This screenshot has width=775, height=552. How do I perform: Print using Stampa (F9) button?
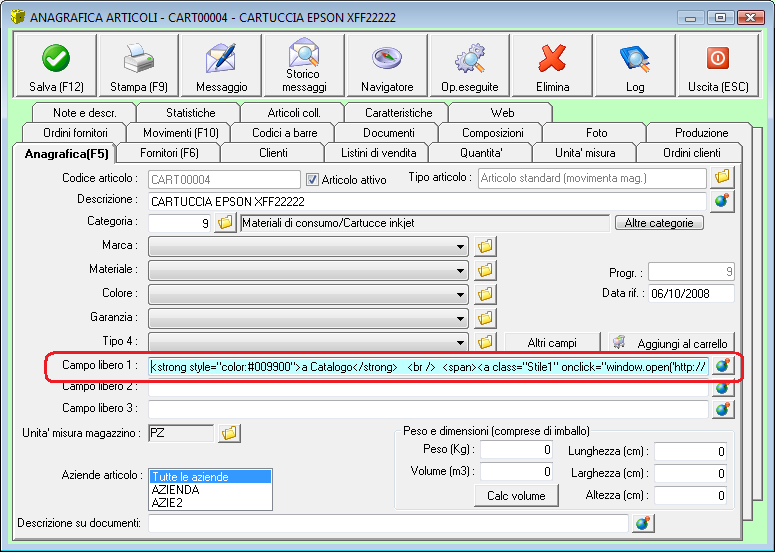coord(139,65)
